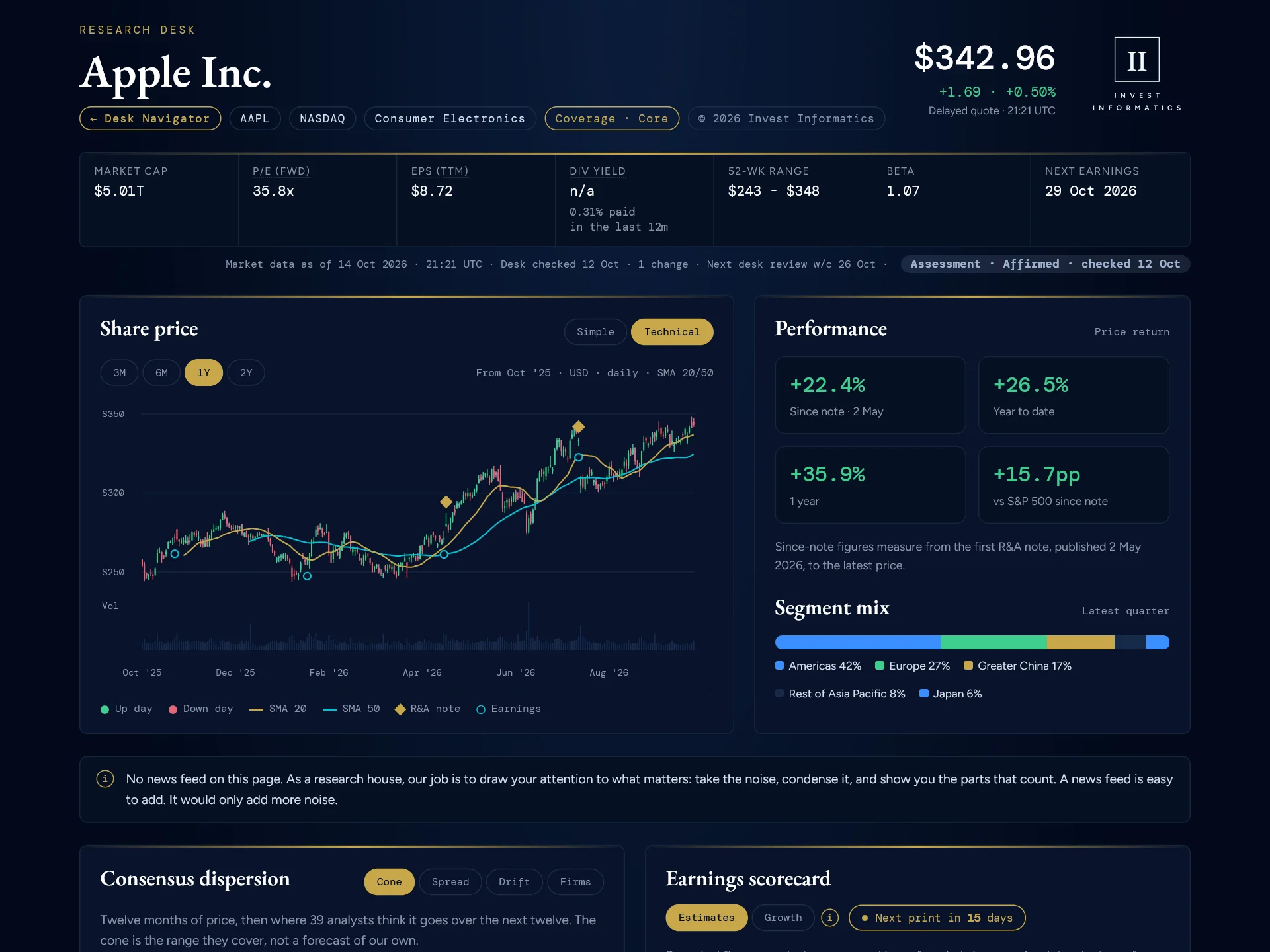Open the Consumer Electronics sector tag
The height and width of the screenshot is (952, 1270).
click(450, 118)
